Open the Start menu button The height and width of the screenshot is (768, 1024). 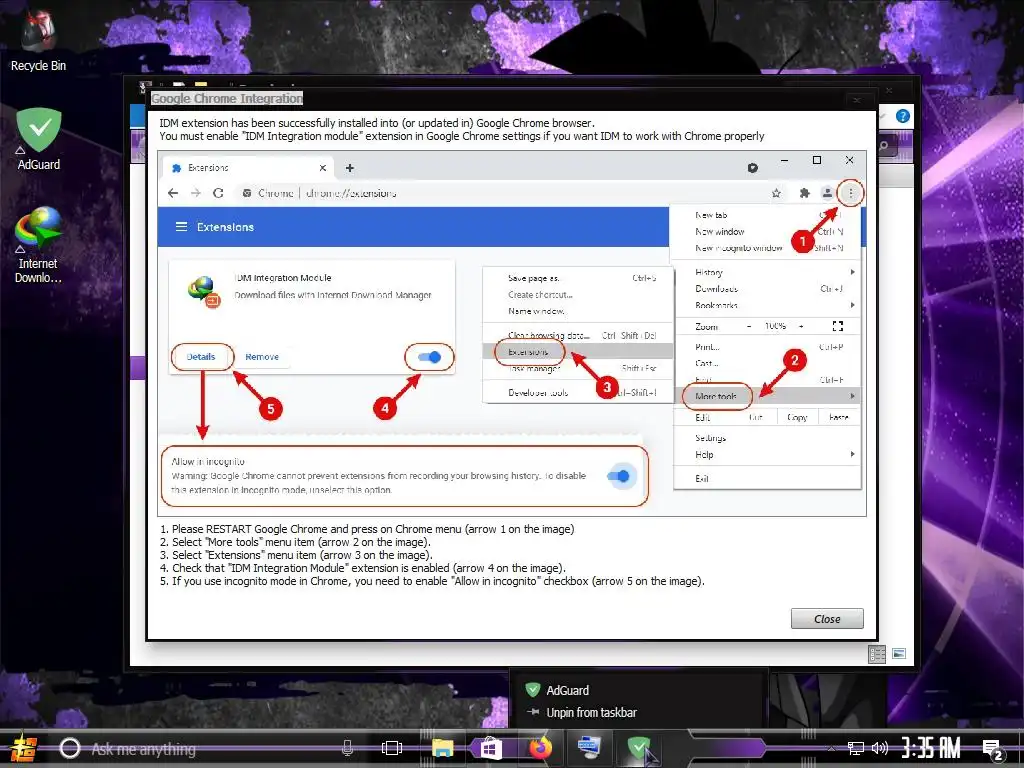24,748
